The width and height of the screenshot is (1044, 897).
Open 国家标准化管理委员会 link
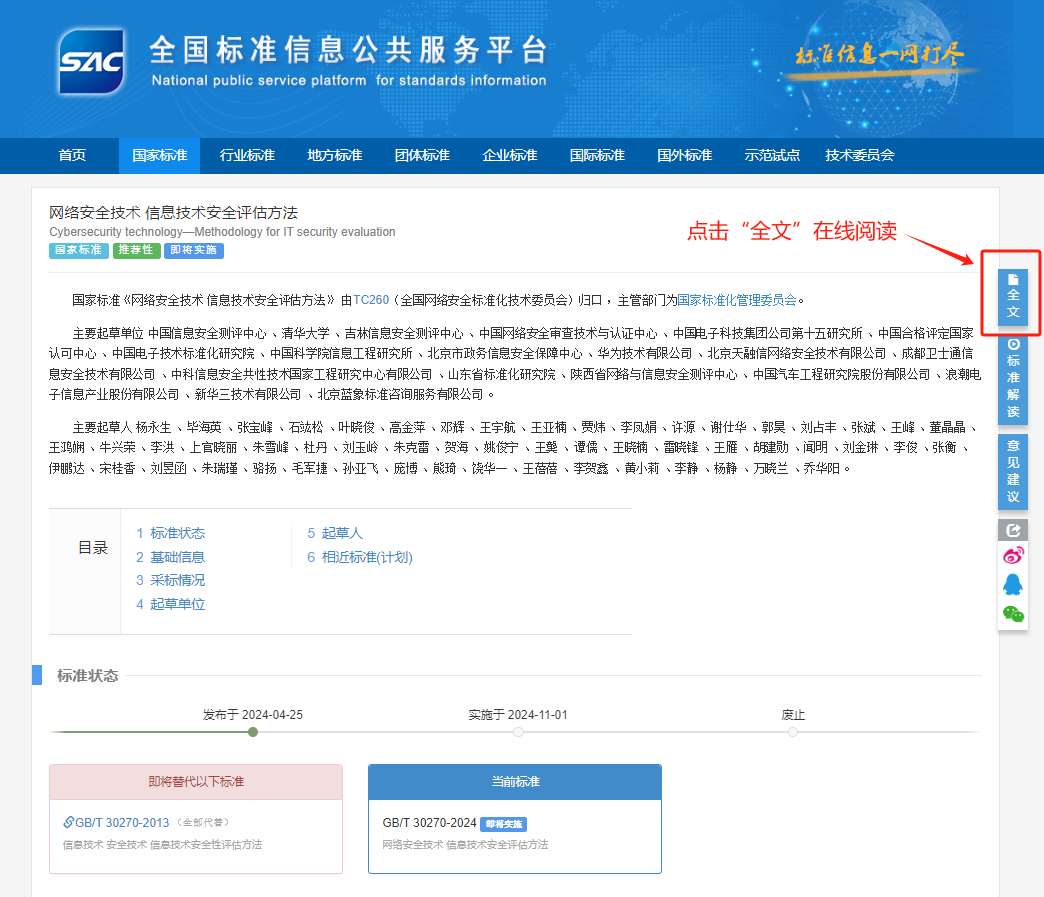coord(737,299)
